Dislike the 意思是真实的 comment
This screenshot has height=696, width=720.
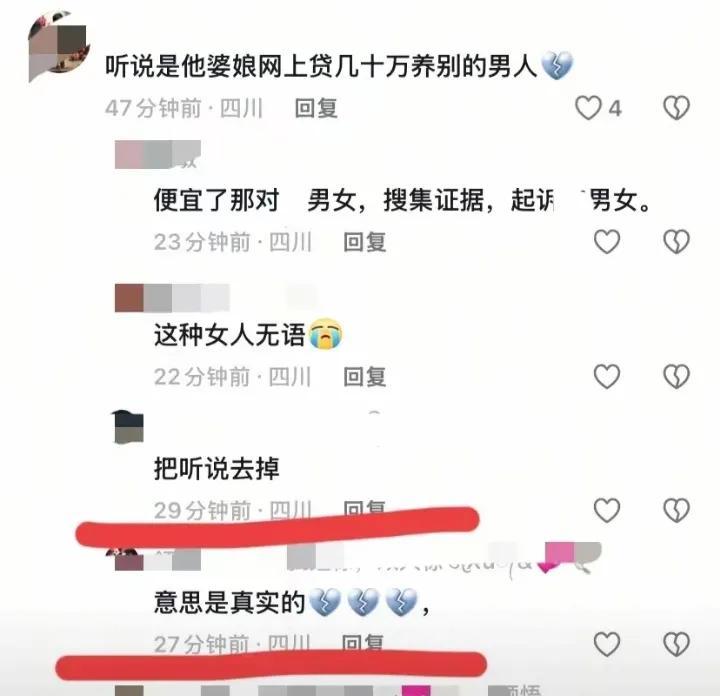coord(676,644)
